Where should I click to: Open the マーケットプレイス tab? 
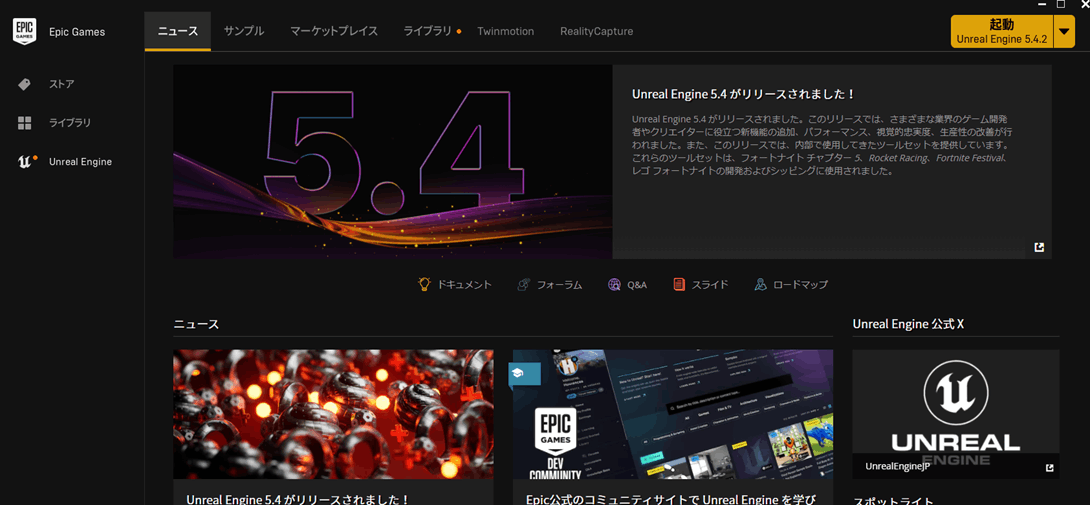click(334, 31)
